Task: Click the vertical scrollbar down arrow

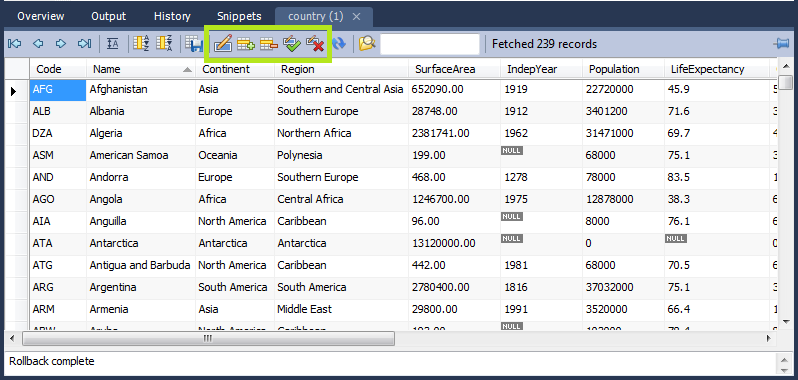Action: coord(786,321)
